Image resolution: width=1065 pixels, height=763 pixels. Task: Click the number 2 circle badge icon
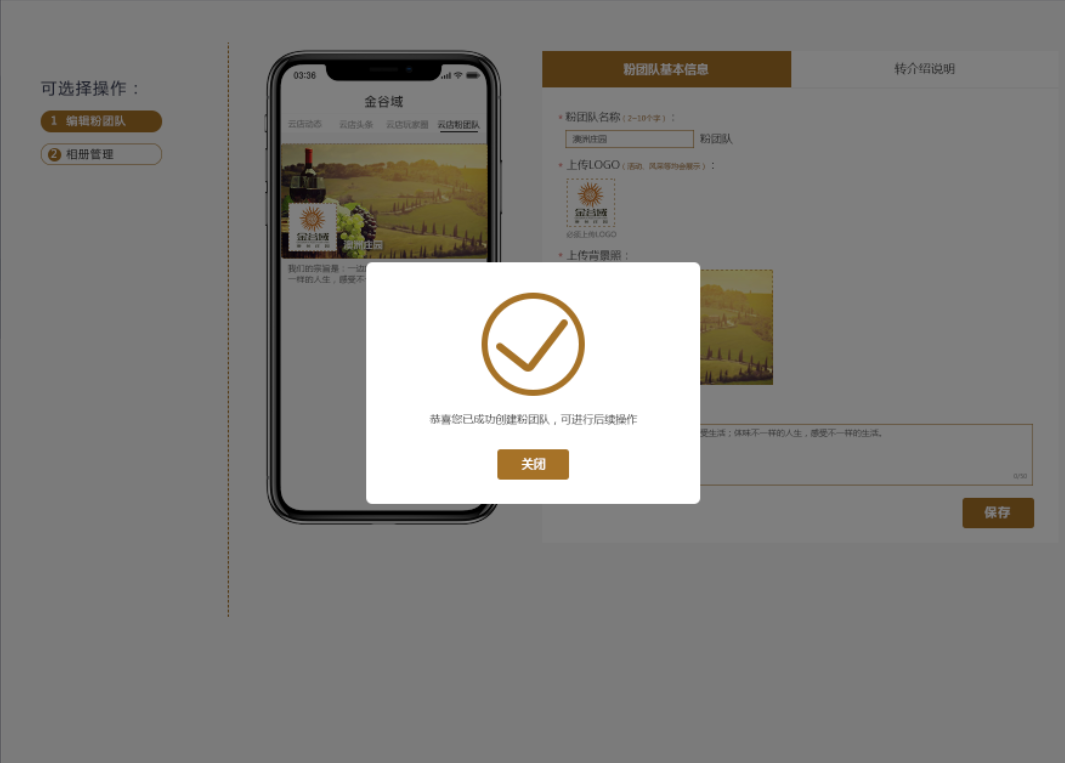click(54, 154)
